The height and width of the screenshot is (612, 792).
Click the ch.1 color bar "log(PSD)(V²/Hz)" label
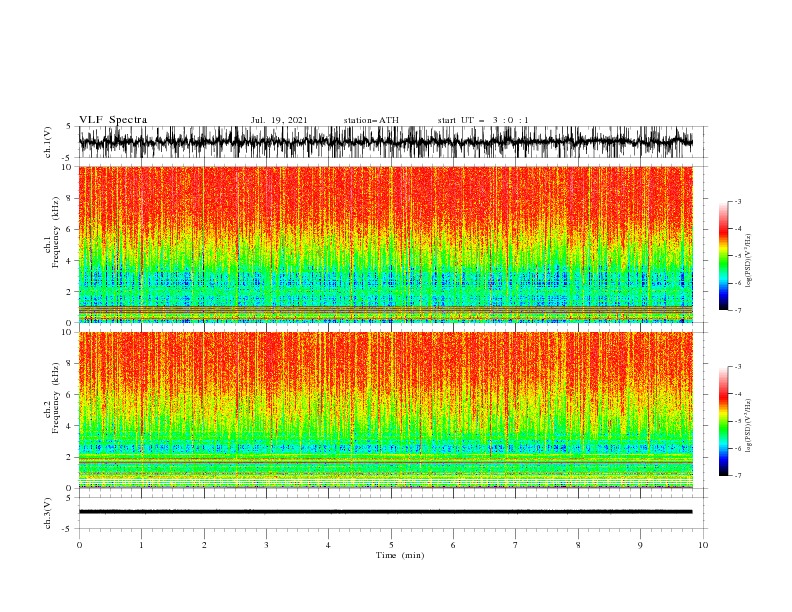(748, 261)
